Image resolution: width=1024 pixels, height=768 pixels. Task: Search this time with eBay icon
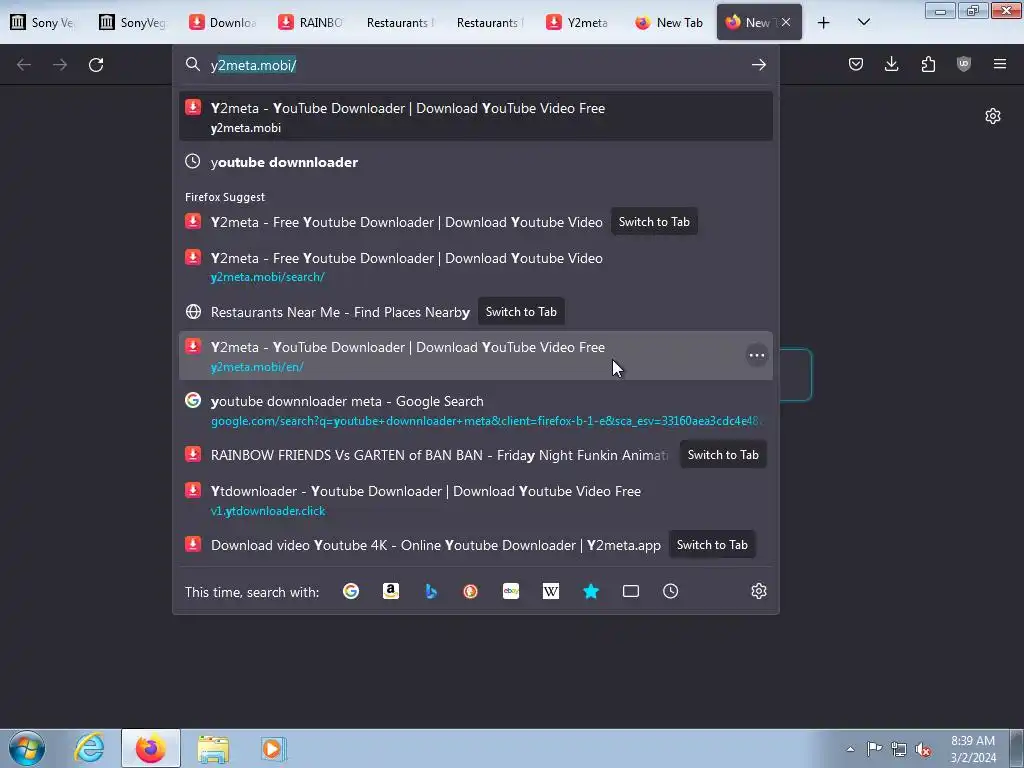pyautogui.click(x=511, y=591)
